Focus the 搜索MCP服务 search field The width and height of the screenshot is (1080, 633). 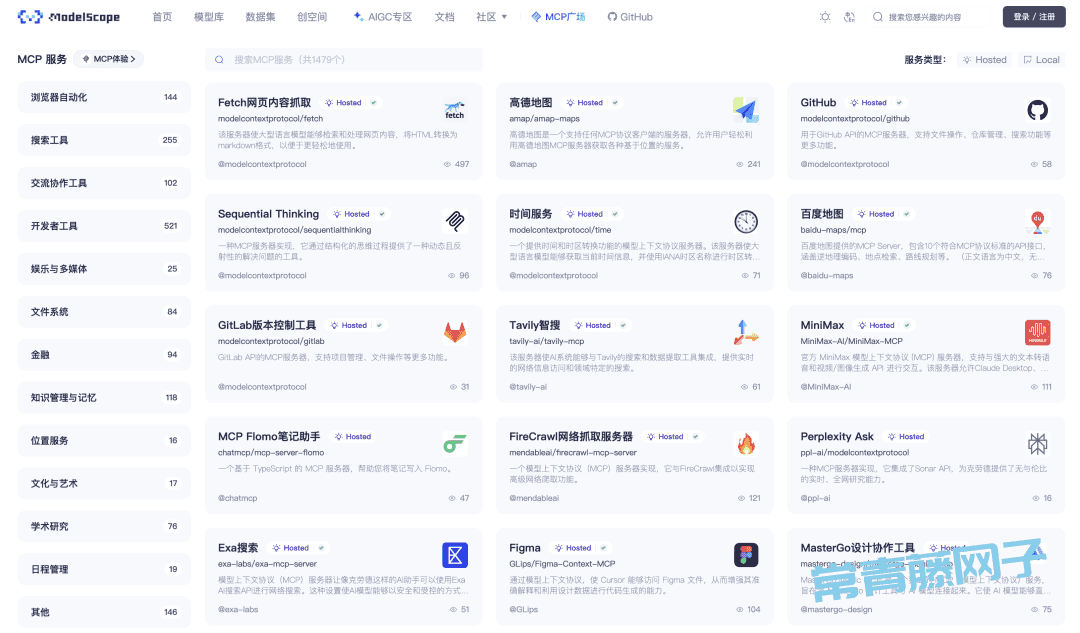click(x=343, y=60)
